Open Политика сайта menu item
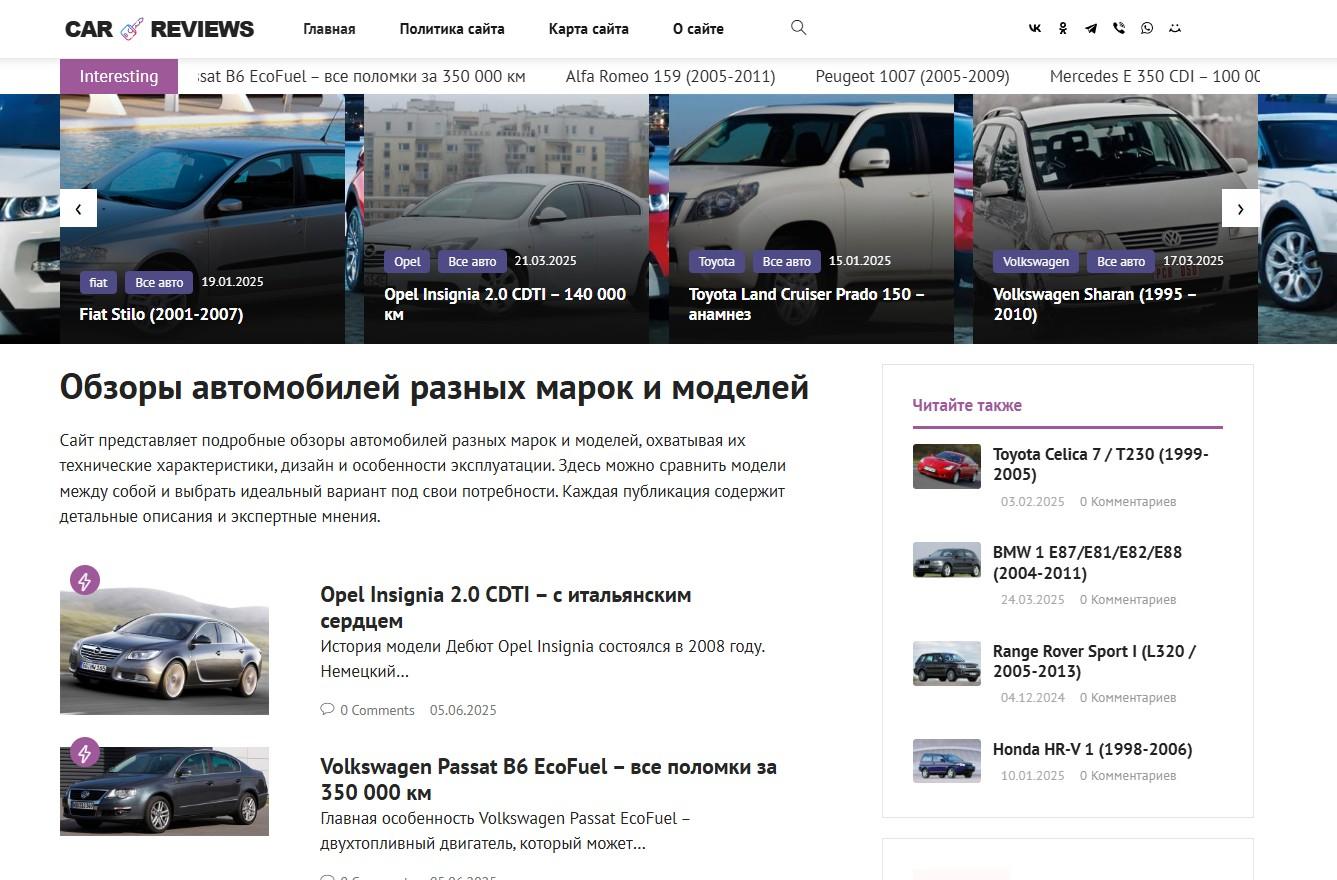Image resolution: width=1337 pixels, height=880 pixels. [452, 29]
